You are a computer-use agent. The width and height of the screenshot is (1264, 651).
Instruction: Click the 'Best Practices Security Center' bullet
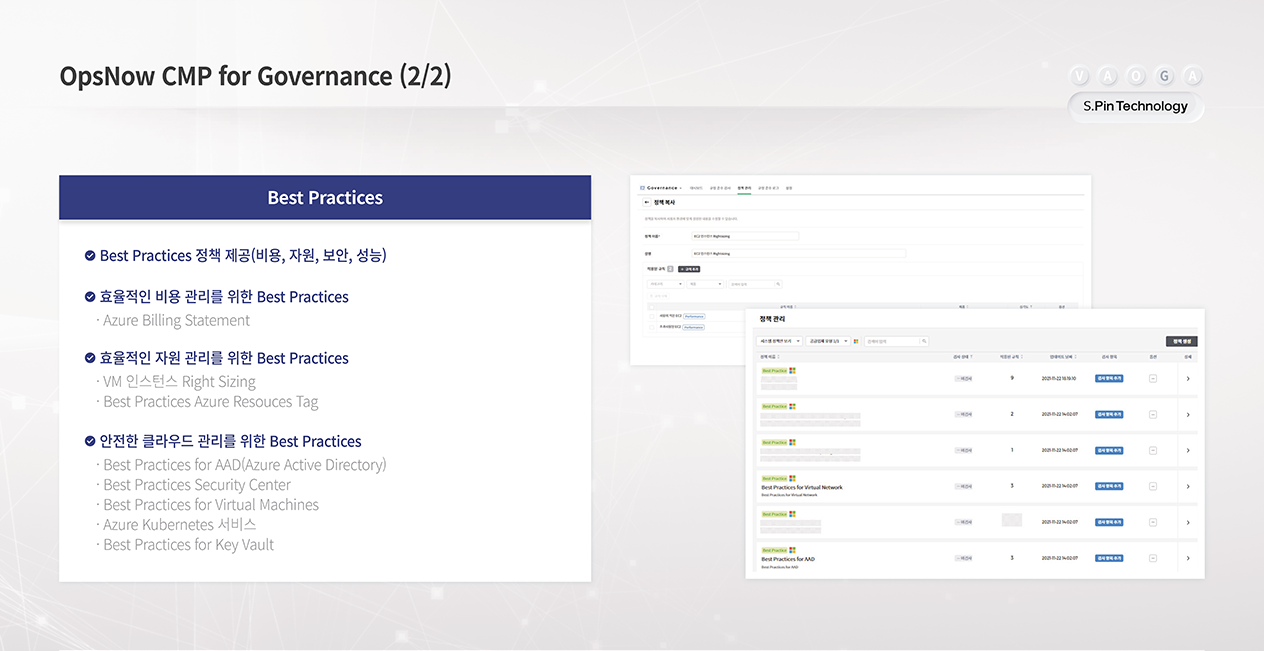[197, 484]
